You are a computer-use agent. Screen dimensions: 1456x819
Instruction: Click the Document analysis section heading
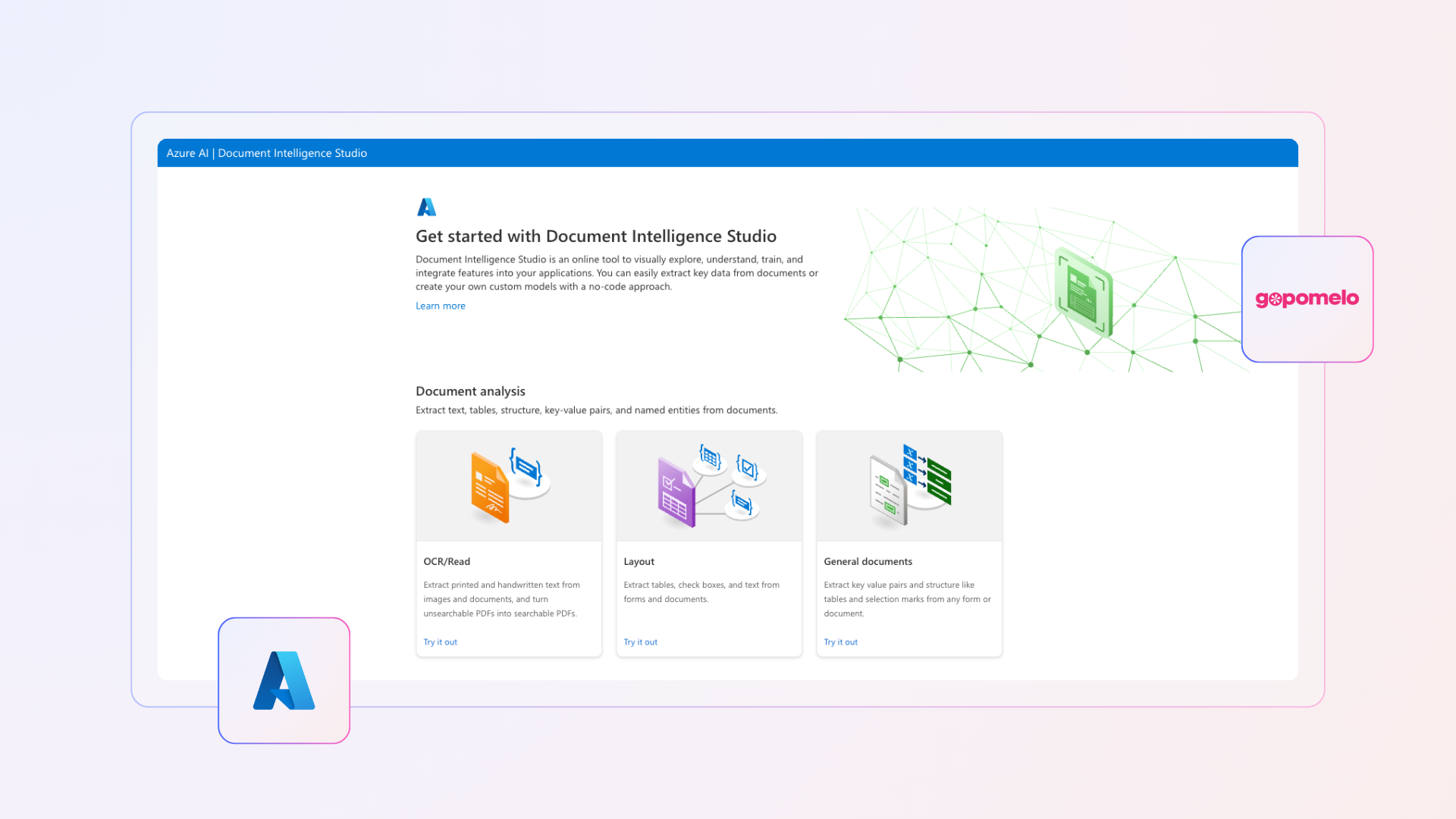(469, 391)
